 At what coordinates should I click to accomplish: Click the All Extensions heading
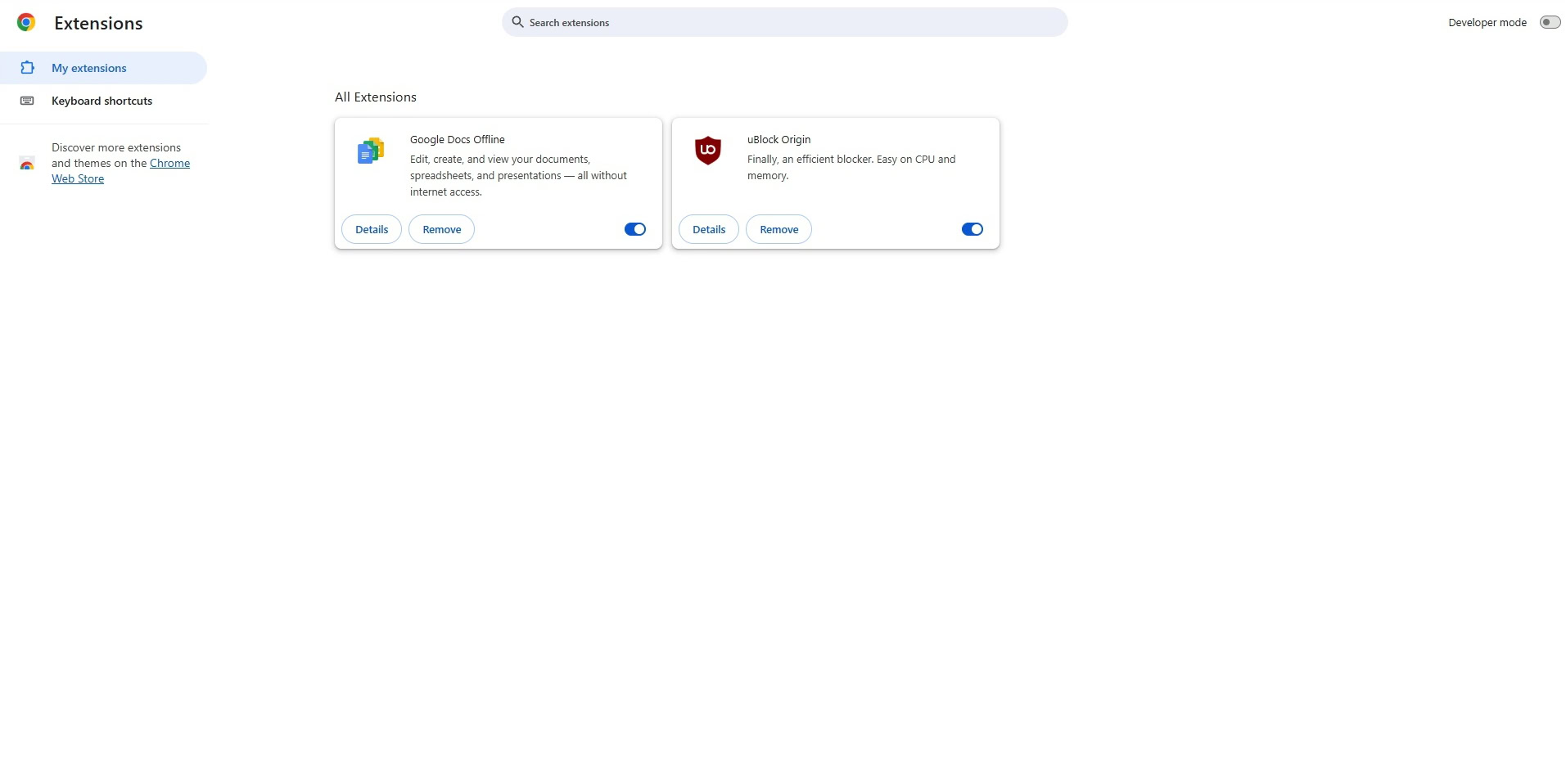tap(376, 97)
